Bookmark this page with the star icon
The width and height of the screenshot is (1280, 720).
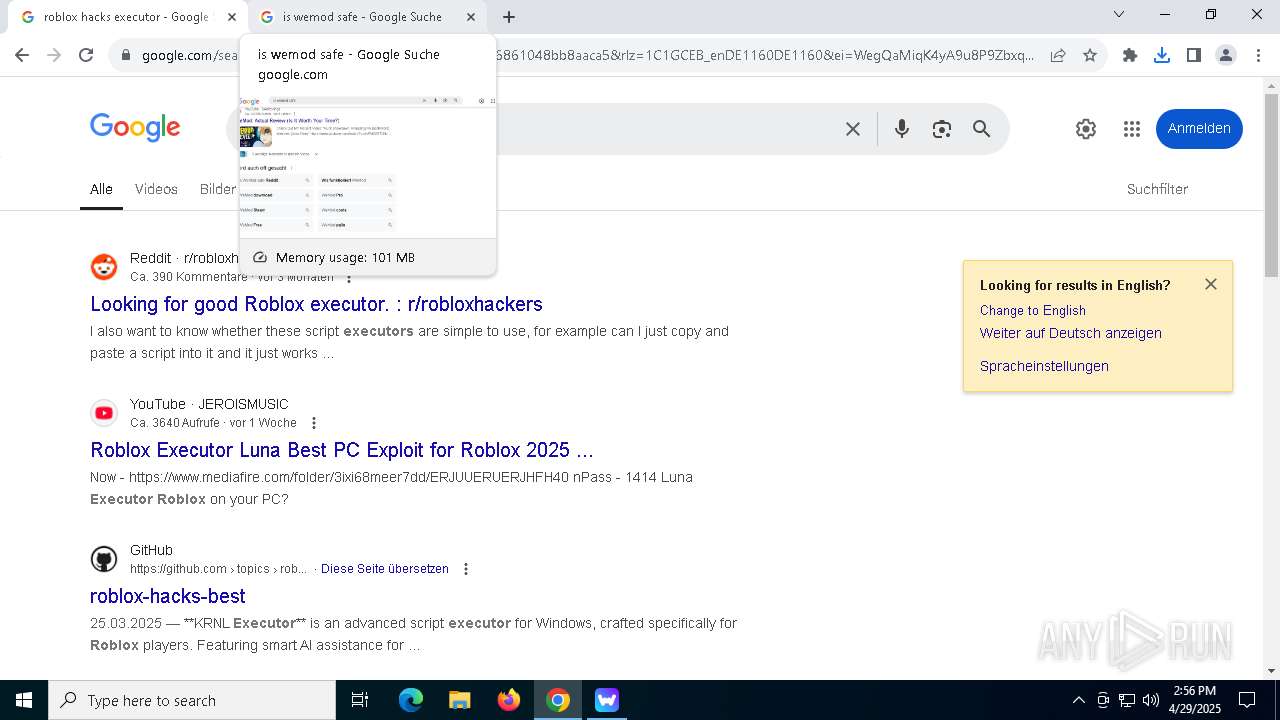click(x=1090, y=55)
